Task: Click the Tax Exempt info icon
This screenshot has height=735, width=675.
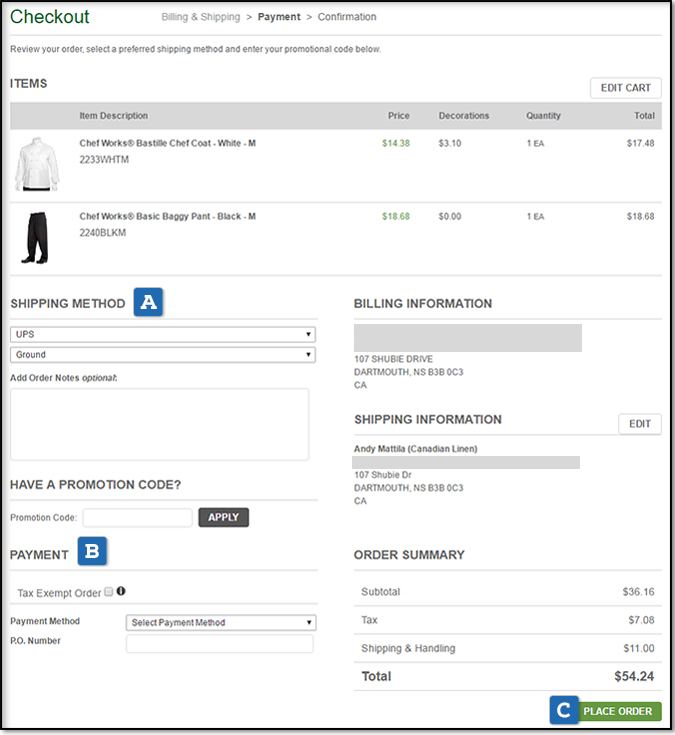Action: pyautogui.click(x=121, y=592)
